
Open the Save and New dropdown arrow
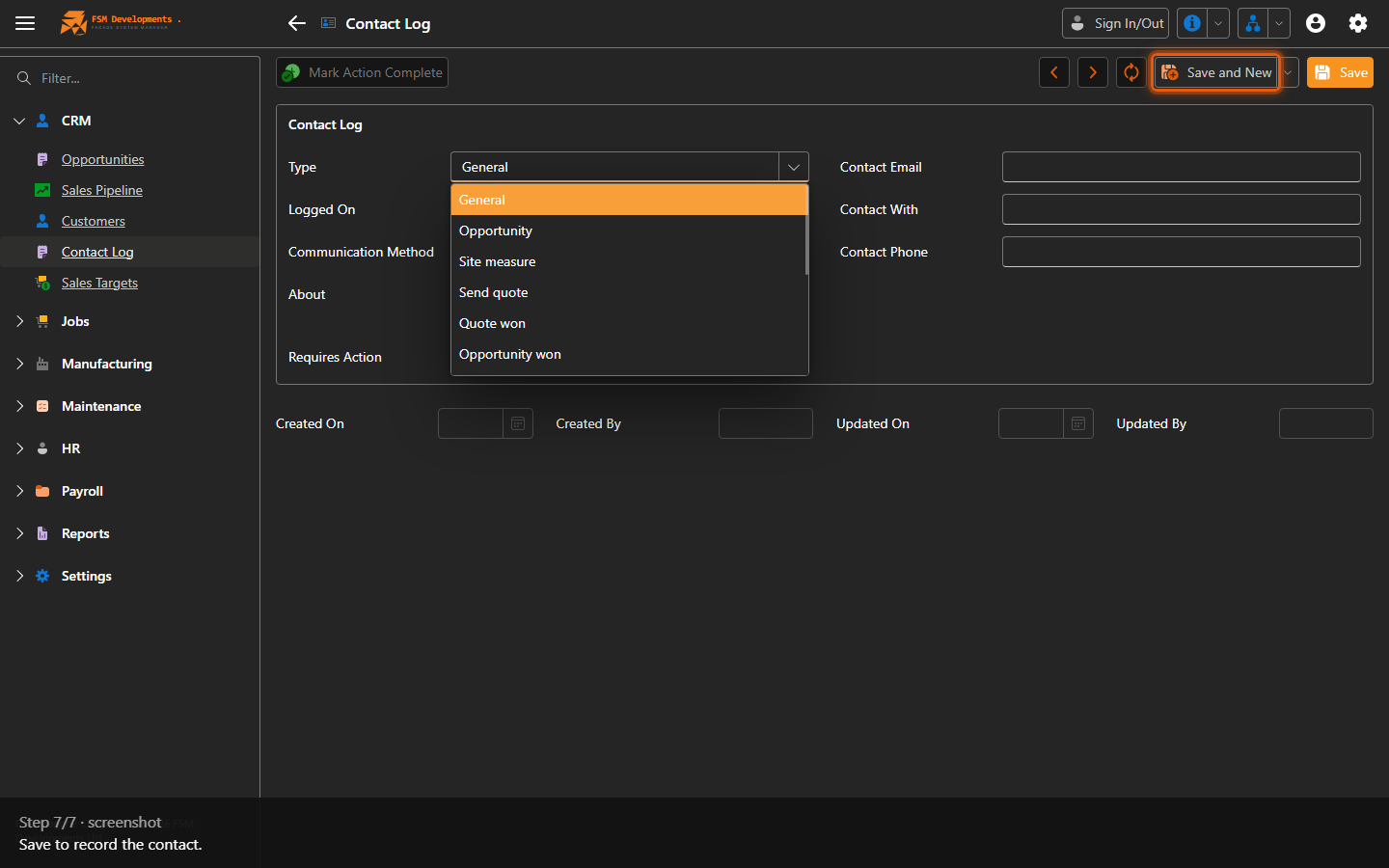tap(1288, 72)
